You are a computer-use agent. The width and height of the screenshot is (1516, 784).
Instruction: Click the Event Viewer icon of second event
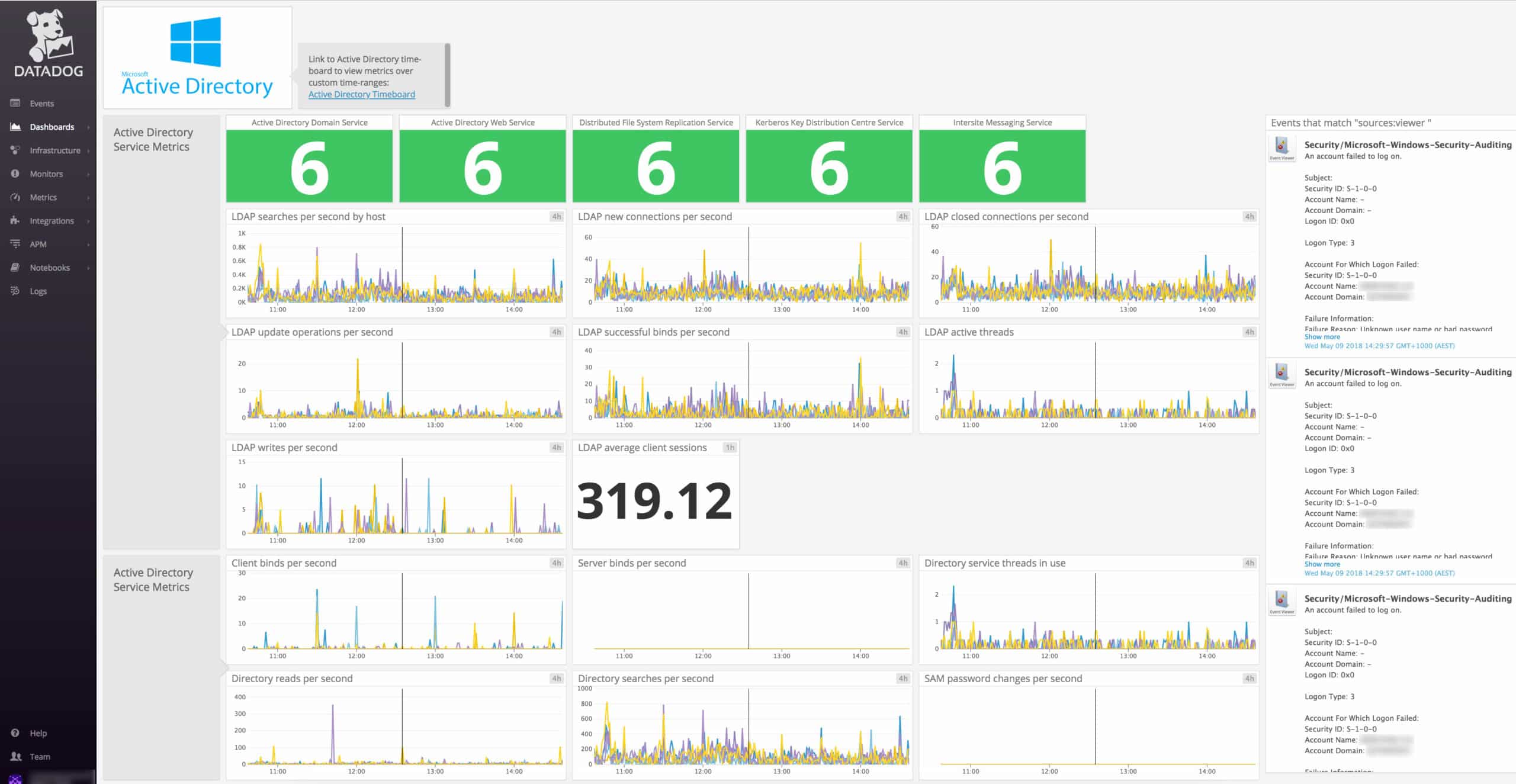click(x=1281, y=375)
